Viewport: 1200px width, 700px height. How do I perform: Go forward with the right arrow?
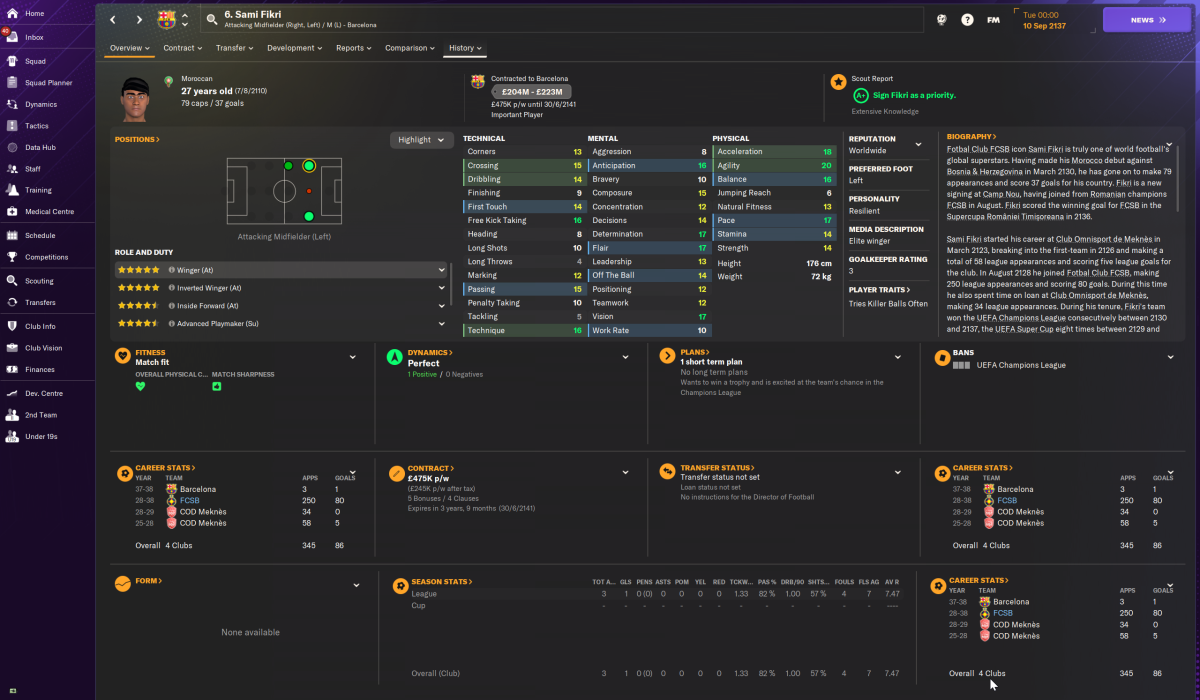(138, 19)
